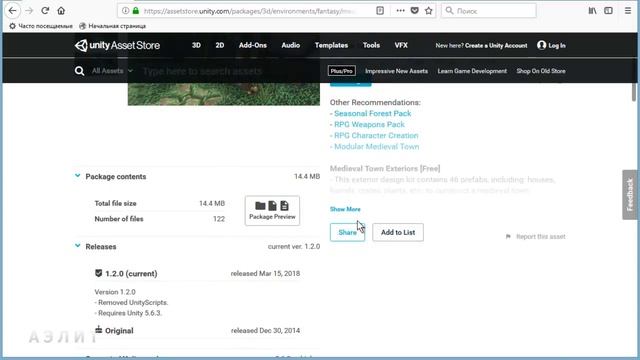Open the Feedback side tab
Screen dimensions: 640x360
pos(630,195)
